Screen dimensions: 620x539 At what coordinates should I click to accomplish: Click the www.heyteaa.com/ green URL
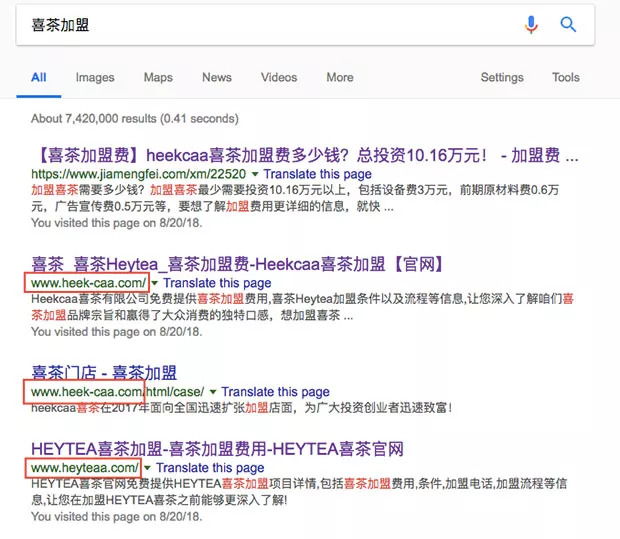[85, 467]
